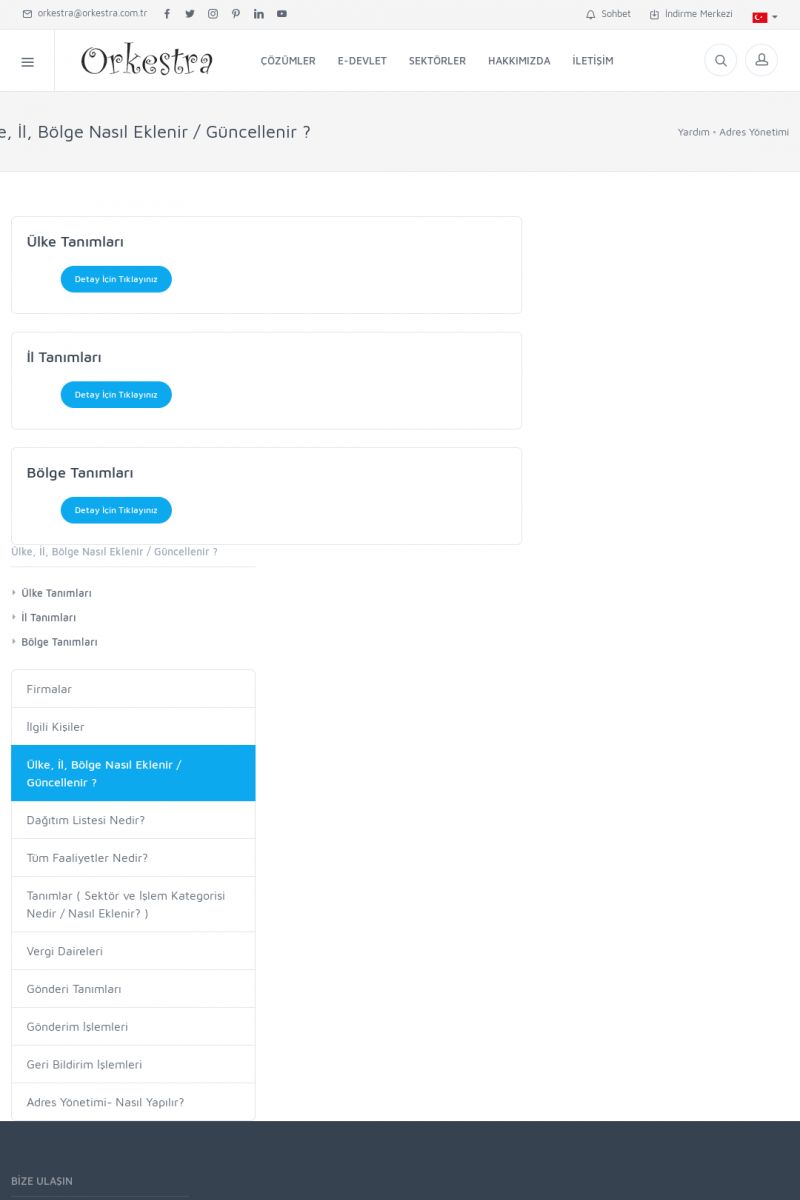Viewport: 800px width, 1200px height.
Task: Open the hamburger menu icon
Action: point(27,61)
